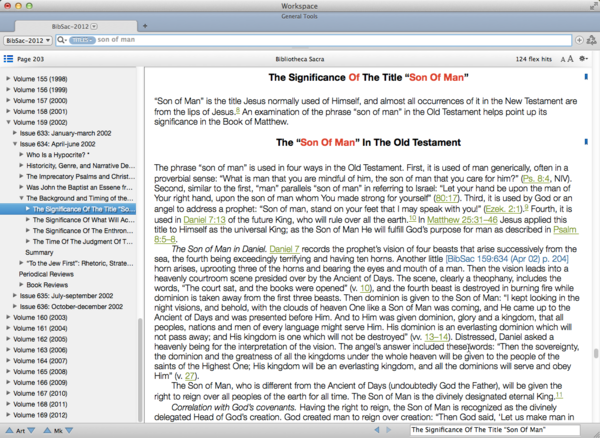Click the text size AA icon
The width and height of the screenshot is (600, 438).
(x=564, y=60)
